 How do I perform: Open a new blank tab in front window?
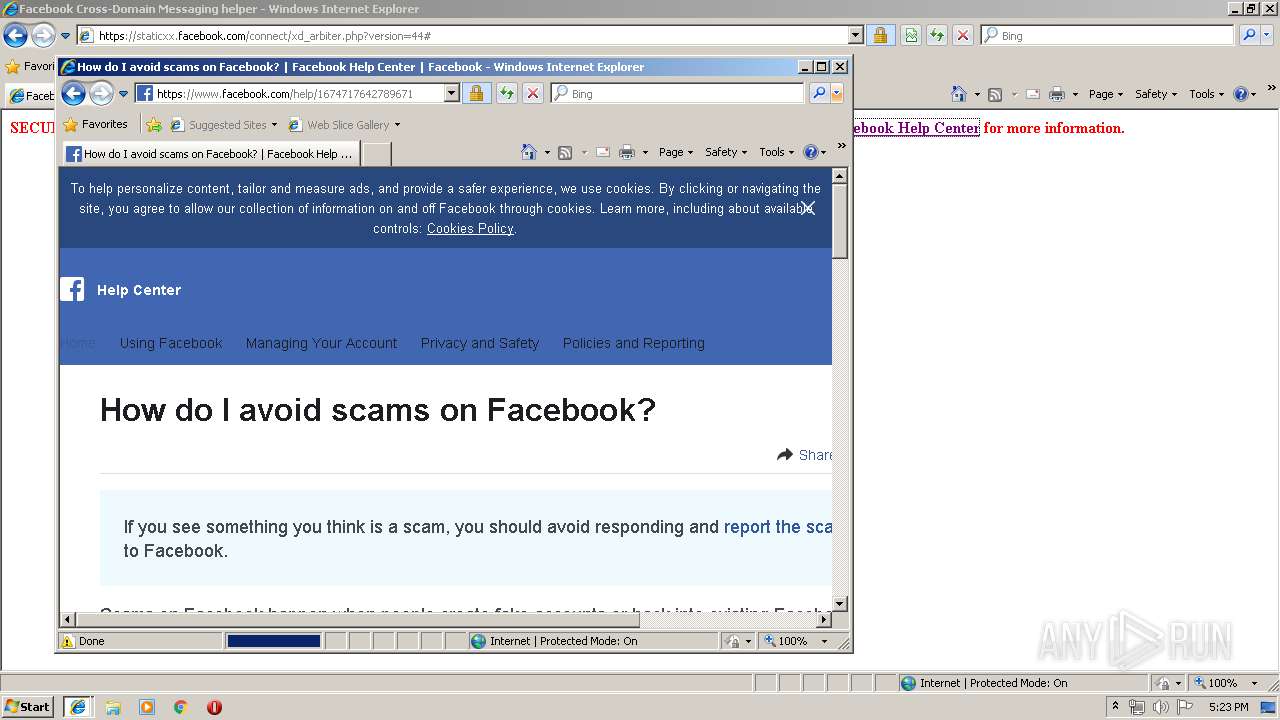[376, 154]
